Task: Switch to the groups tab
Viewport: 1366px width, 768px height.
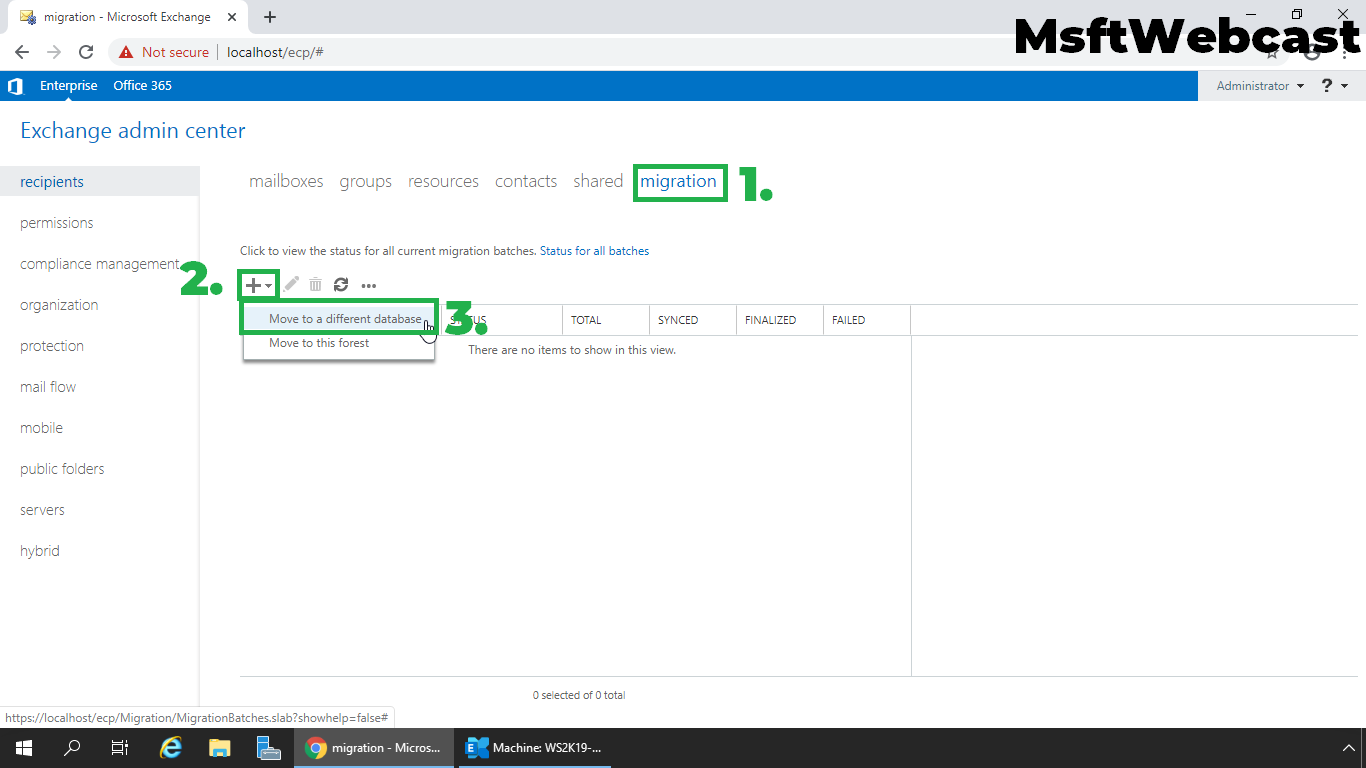Action: (365, 181)
